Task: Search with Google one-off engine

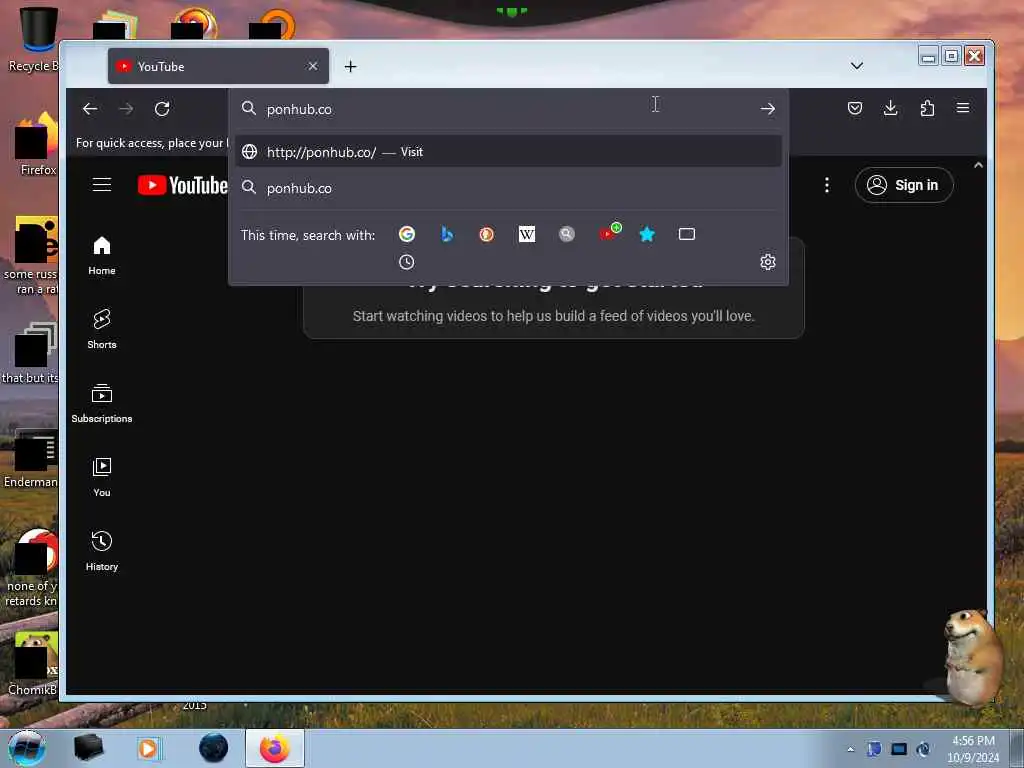Action: tap(407, 234)
